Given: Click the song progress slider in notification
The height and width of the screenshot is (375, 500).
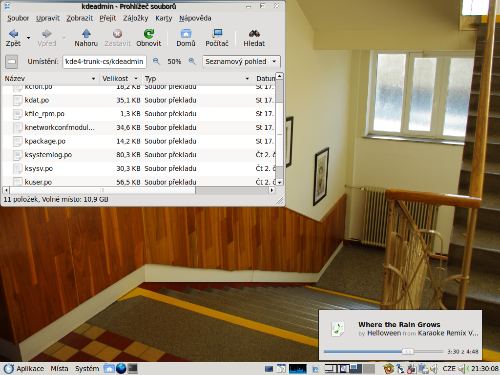Looking at the screenshot, I should (383, 351).
